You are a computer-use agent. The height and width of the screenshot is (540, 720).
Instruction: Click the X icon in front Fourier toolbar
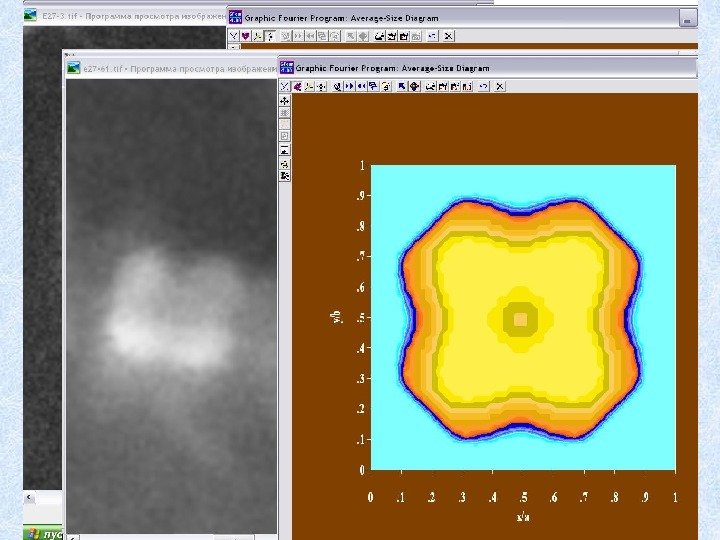tap(500, 86)
